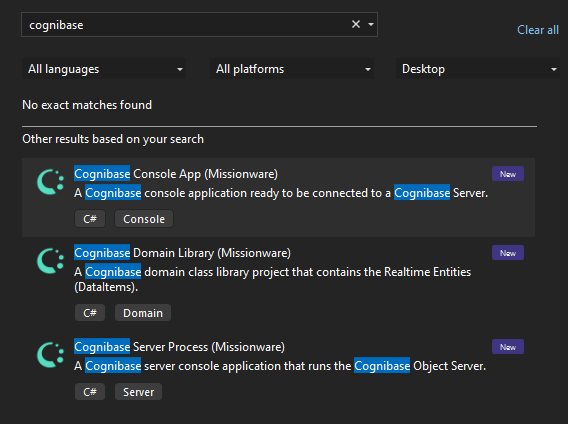
Task: Click the Cognibase Console App template icon
Action: 50,182
